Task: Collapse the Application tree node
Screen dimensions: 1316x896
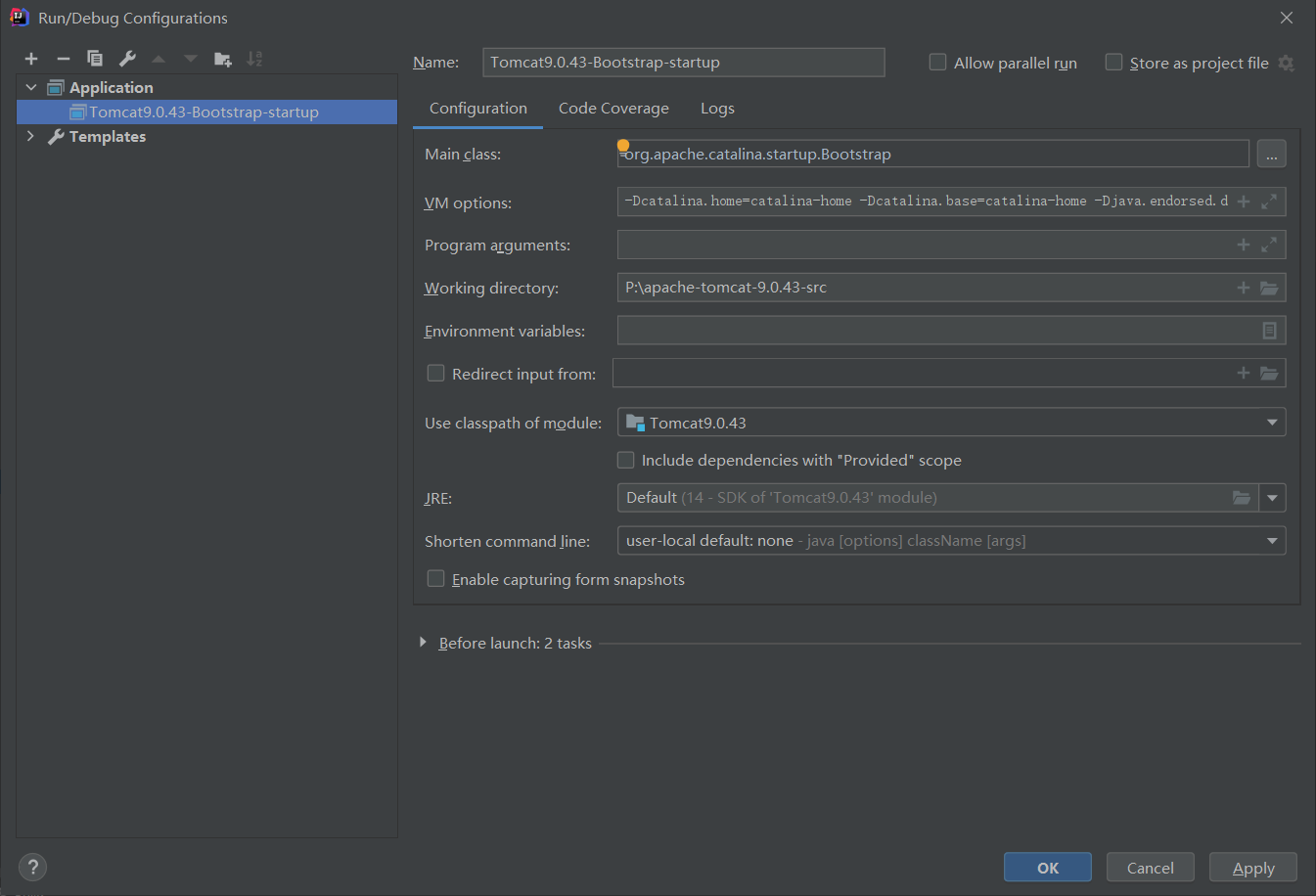Action: 31,87
